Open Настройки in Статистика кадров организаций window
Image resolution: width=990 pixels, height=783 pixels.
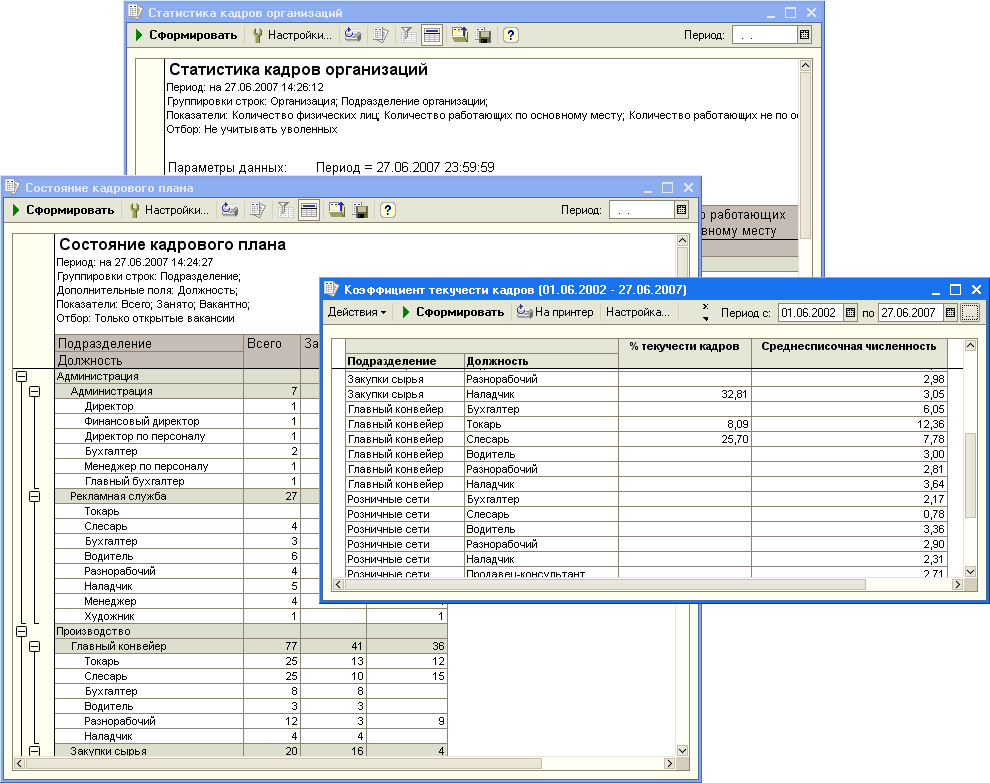(x=292, y=35)
